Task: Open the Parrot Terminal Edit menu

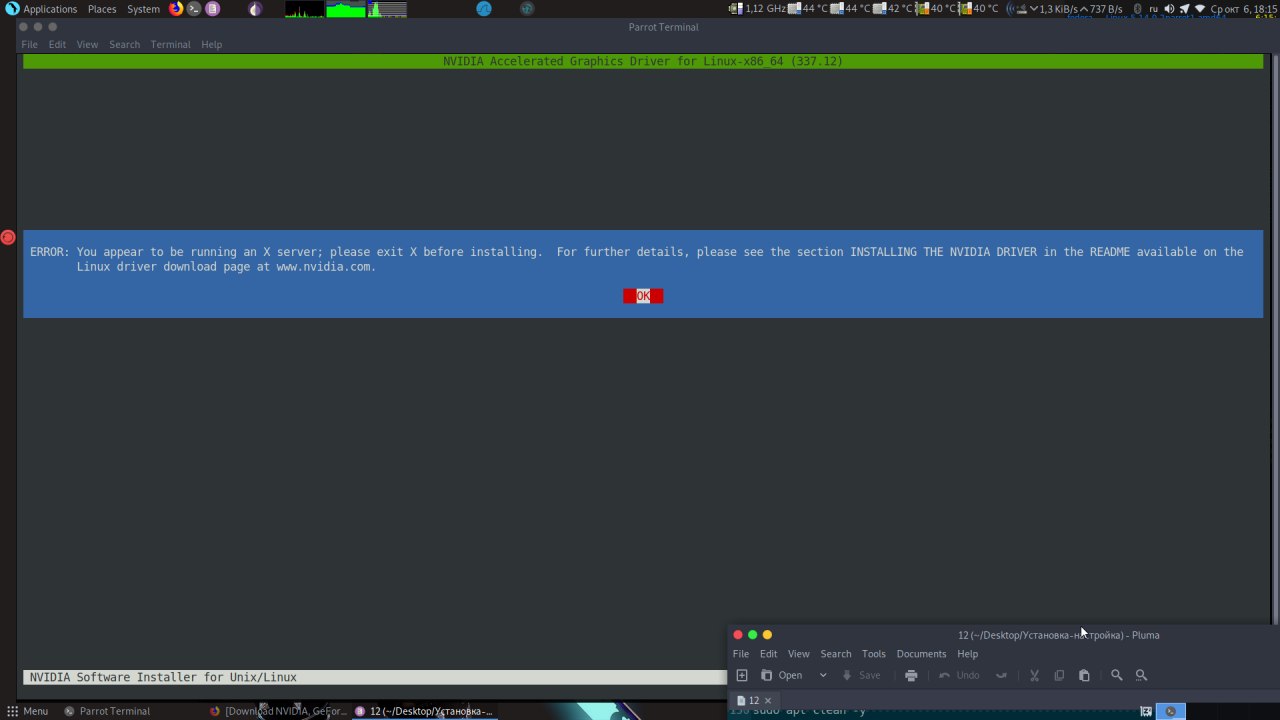Action: click(x=57, y=45)
